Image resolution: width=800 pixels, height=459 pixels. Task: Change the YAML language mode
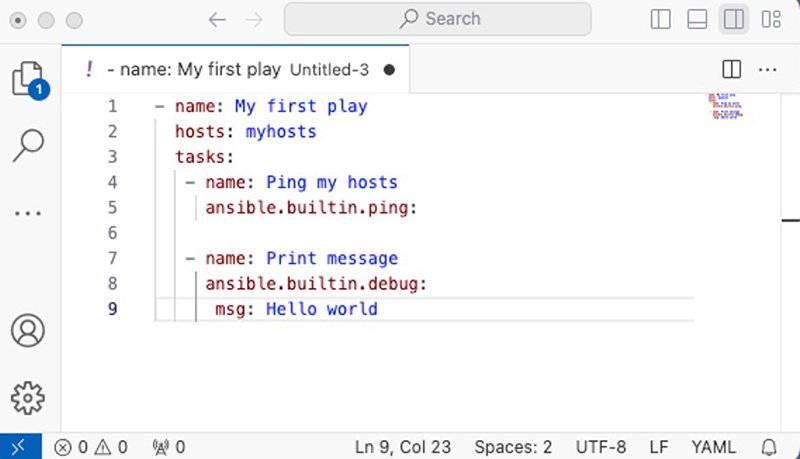712,447
